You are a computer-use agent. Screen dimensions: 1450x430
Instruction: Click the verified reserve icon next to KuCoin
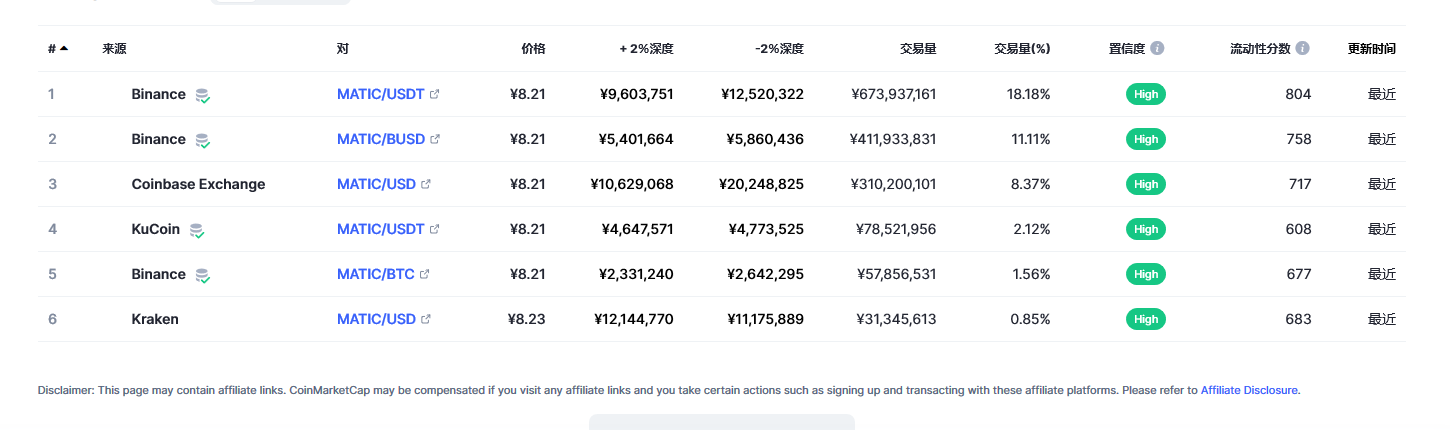point(197,230)
